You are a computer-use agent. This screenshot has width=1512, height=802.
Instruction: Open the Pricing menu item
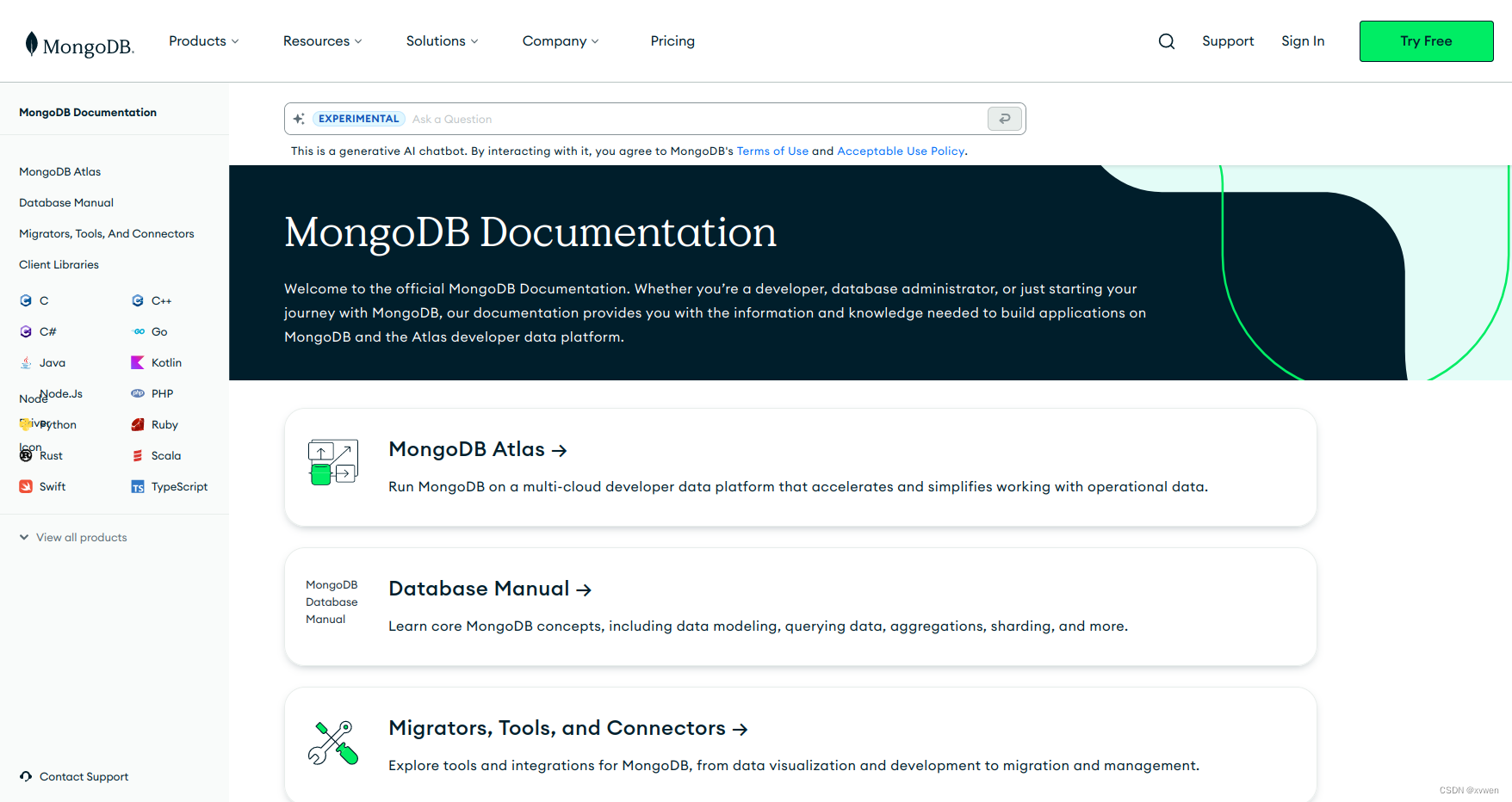(x=672, y=41)
